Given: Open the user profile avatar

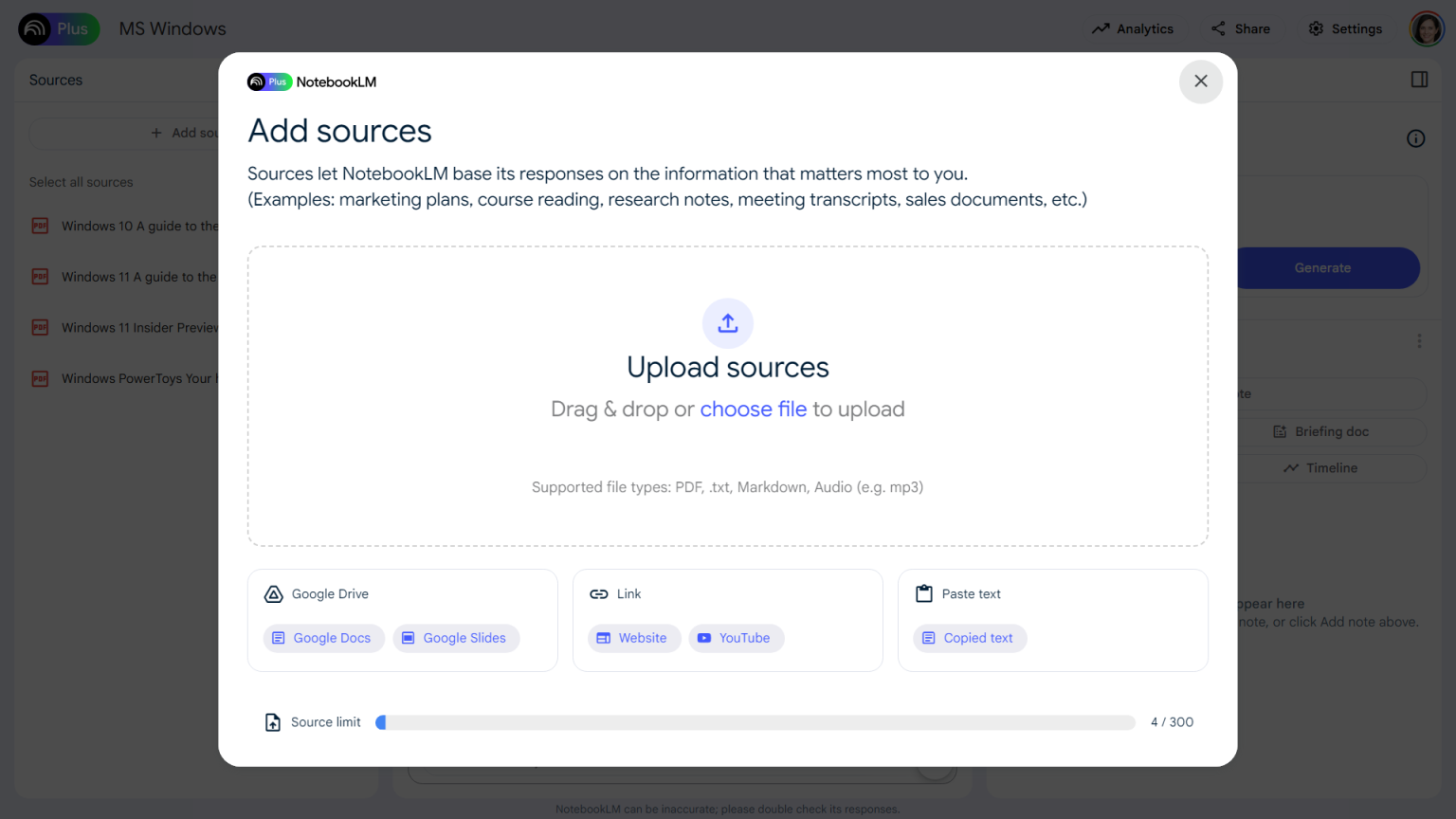Looking at the screenshot, I should point(1426,28).
